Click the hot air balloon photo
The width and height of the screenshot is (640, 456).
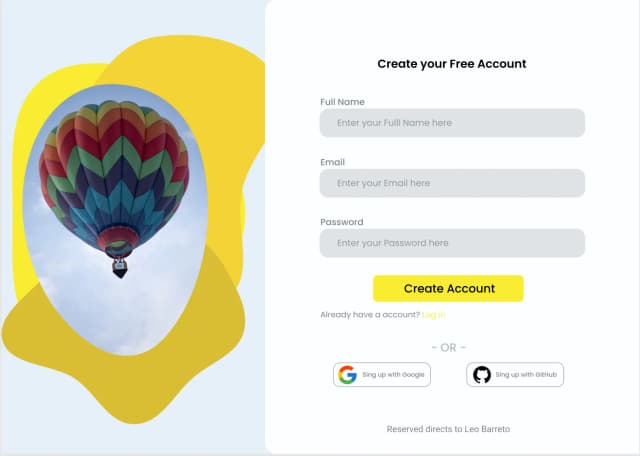[115, 220]
